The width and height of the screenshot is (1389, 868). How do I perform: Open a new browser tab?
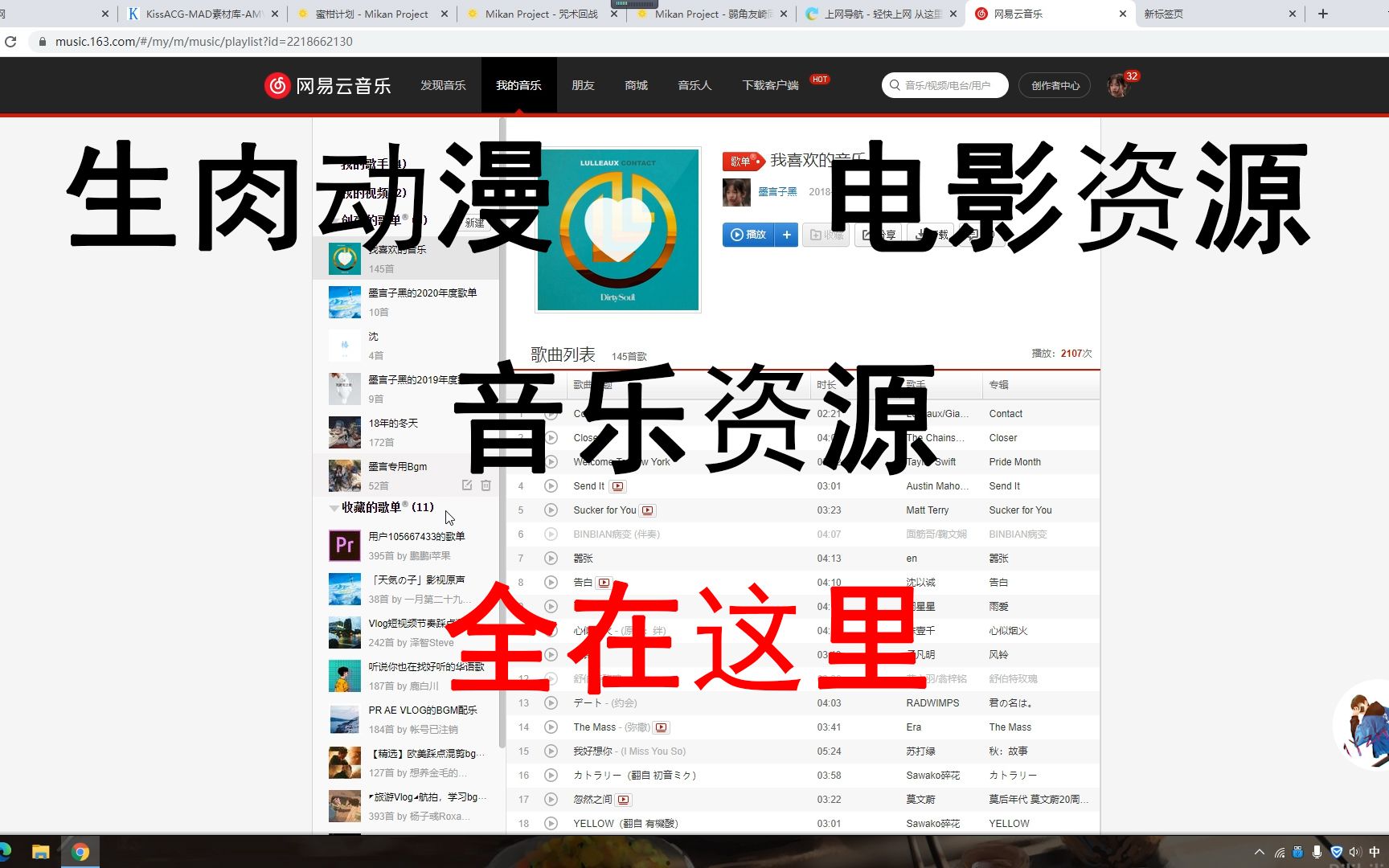(x=1323, y=14)
